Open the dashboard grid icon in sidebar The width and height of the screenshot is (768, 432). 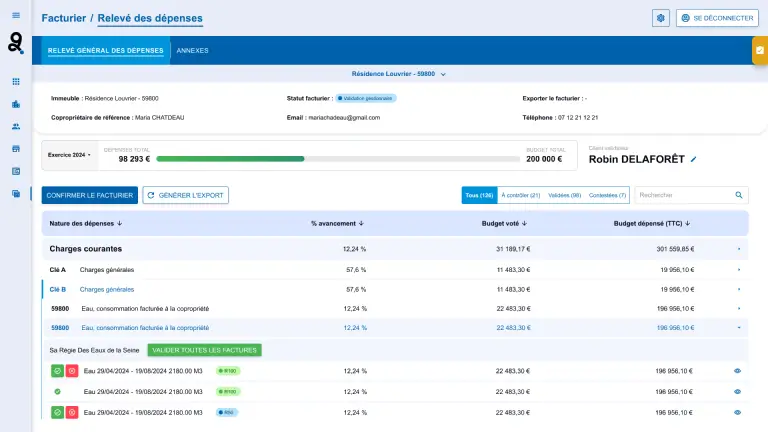(x=16, y=81)
